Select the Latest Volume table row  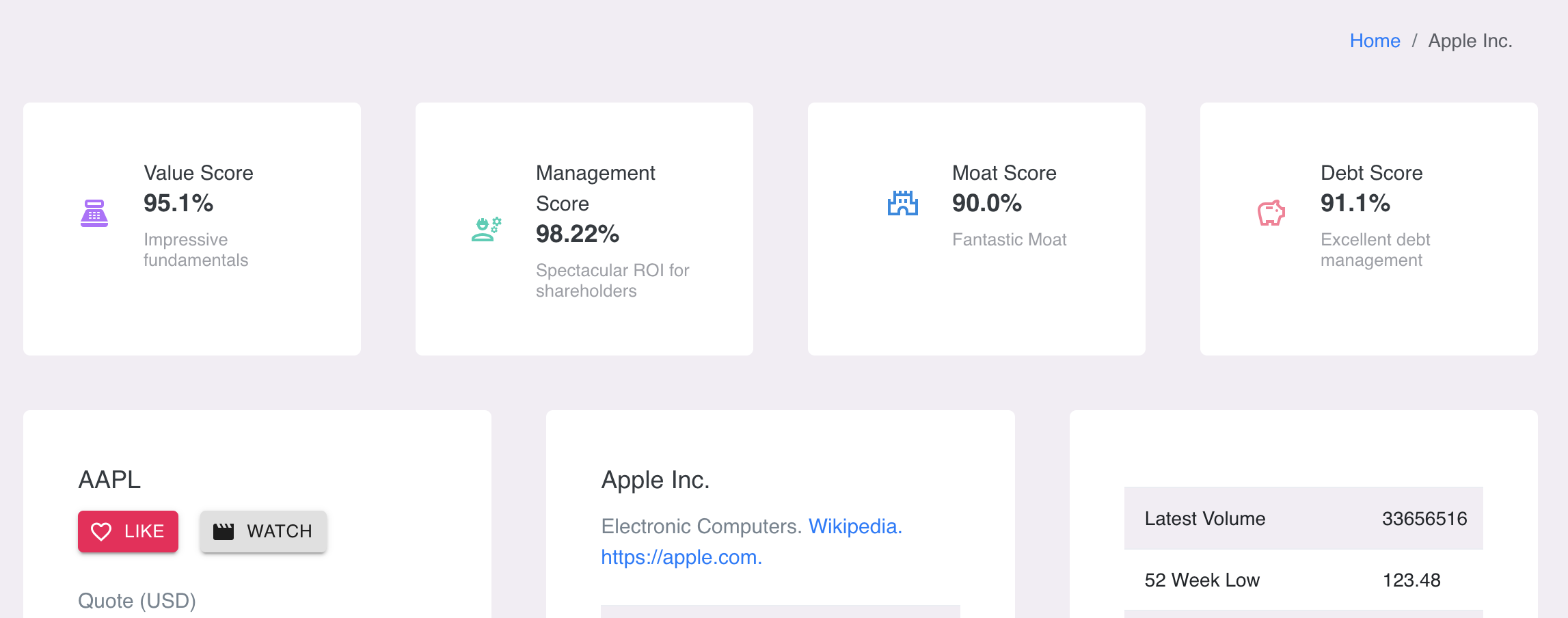[x=1303, y=518]
